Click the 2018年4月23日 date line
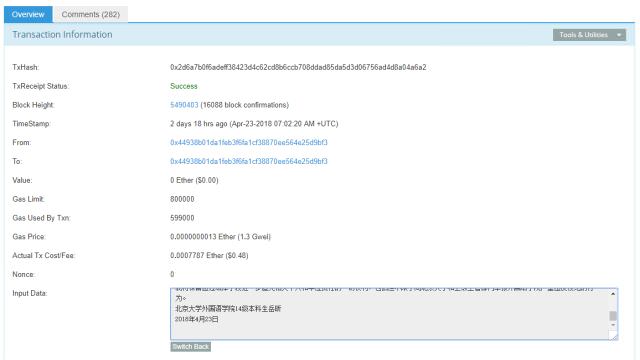640x360 pixels. click(x=197, y=319)
